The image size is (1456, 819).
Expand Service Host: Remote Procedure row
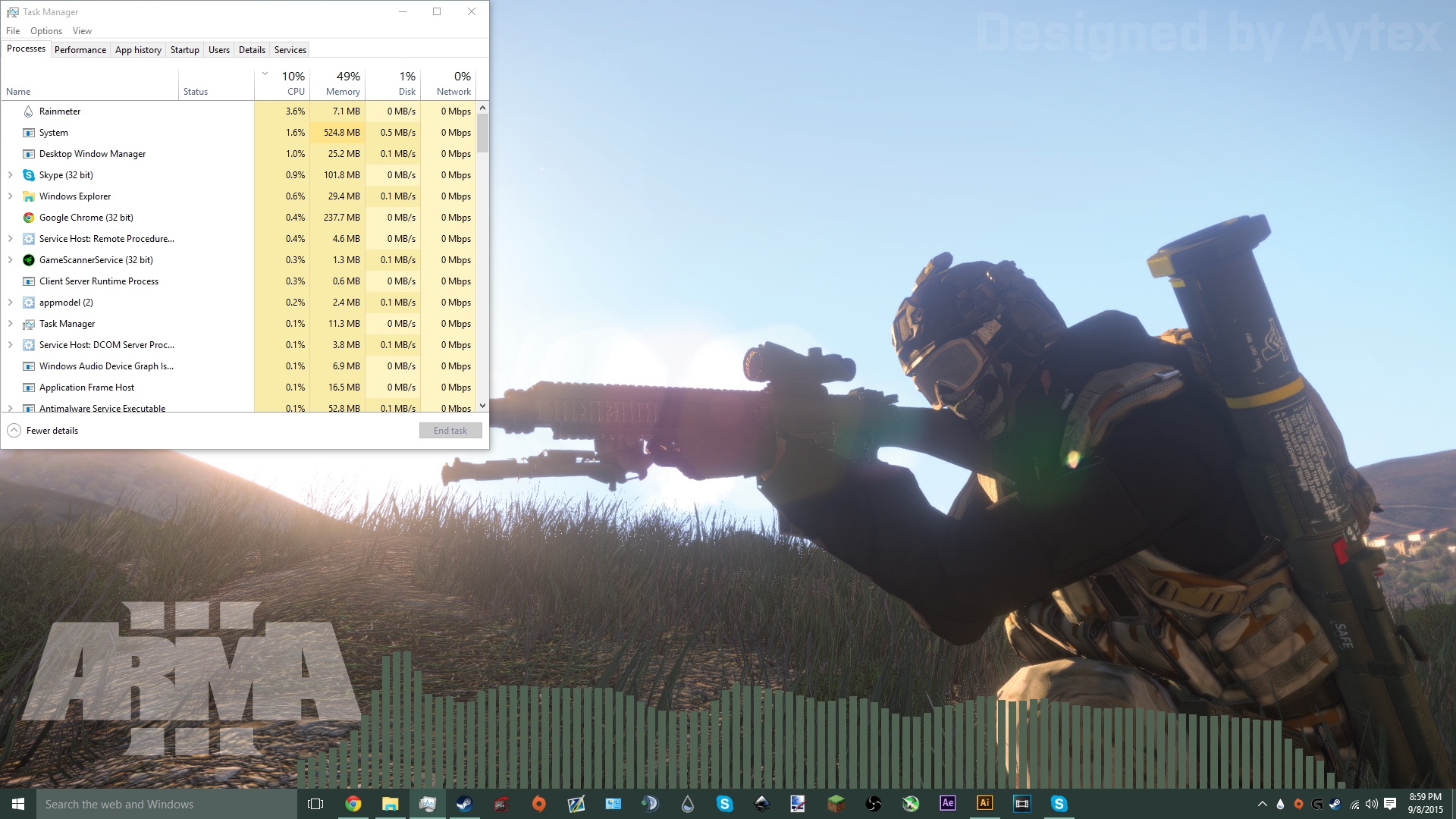11,239
